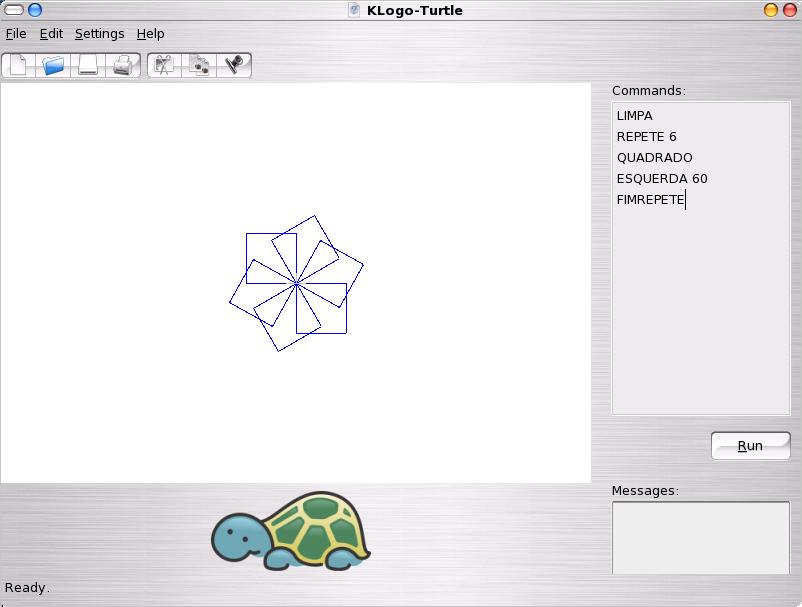Click the Commands: label
The image size is (802, 607).
(x=649, y=91)
